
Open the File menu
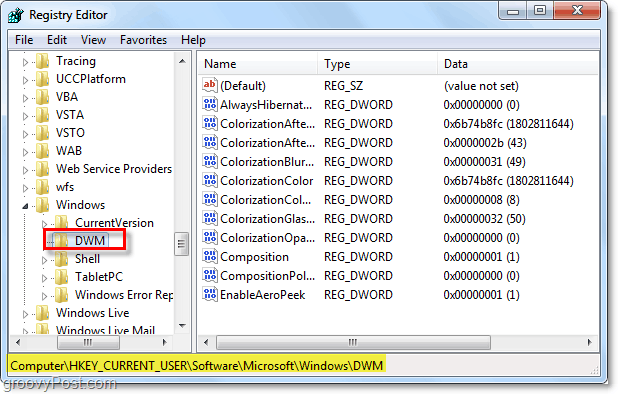coord(24,40)
